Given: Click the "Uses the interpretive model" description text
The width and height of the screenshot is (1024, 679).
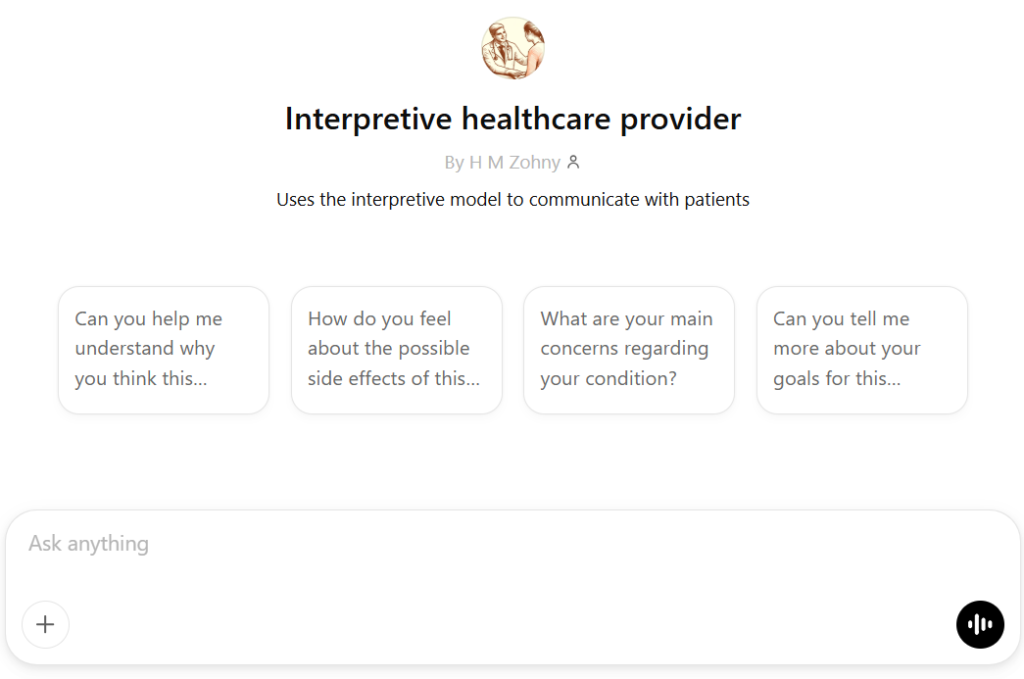Looking at the screenshot, I should pos(513,199).
